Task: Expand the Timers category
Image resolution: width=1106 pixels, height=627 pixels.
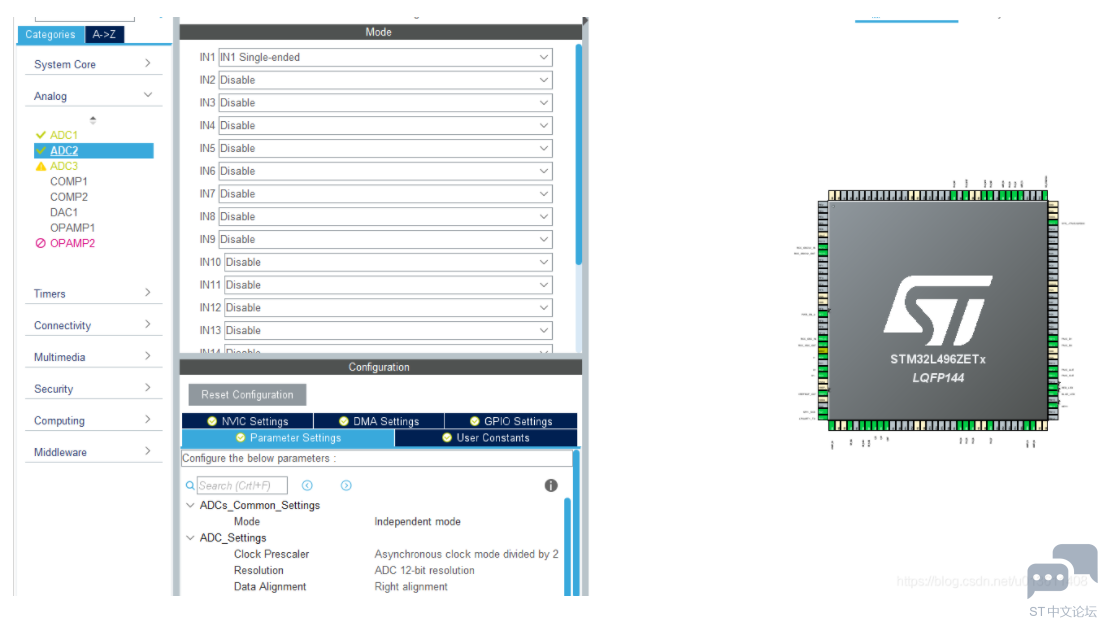Action: [92, 294]
